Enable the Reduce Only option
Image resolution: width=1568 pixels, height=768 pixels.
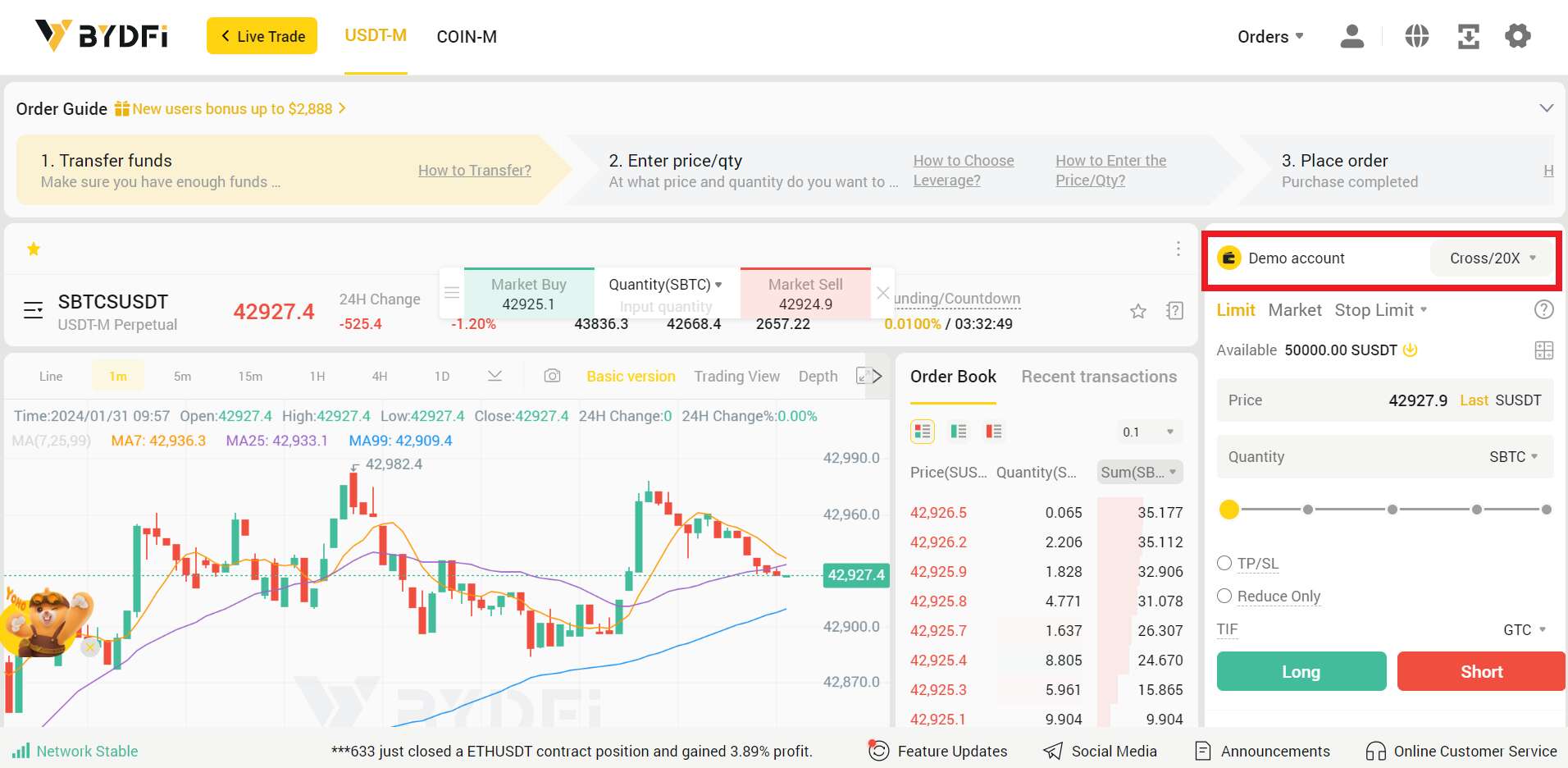click(1224, 596)
